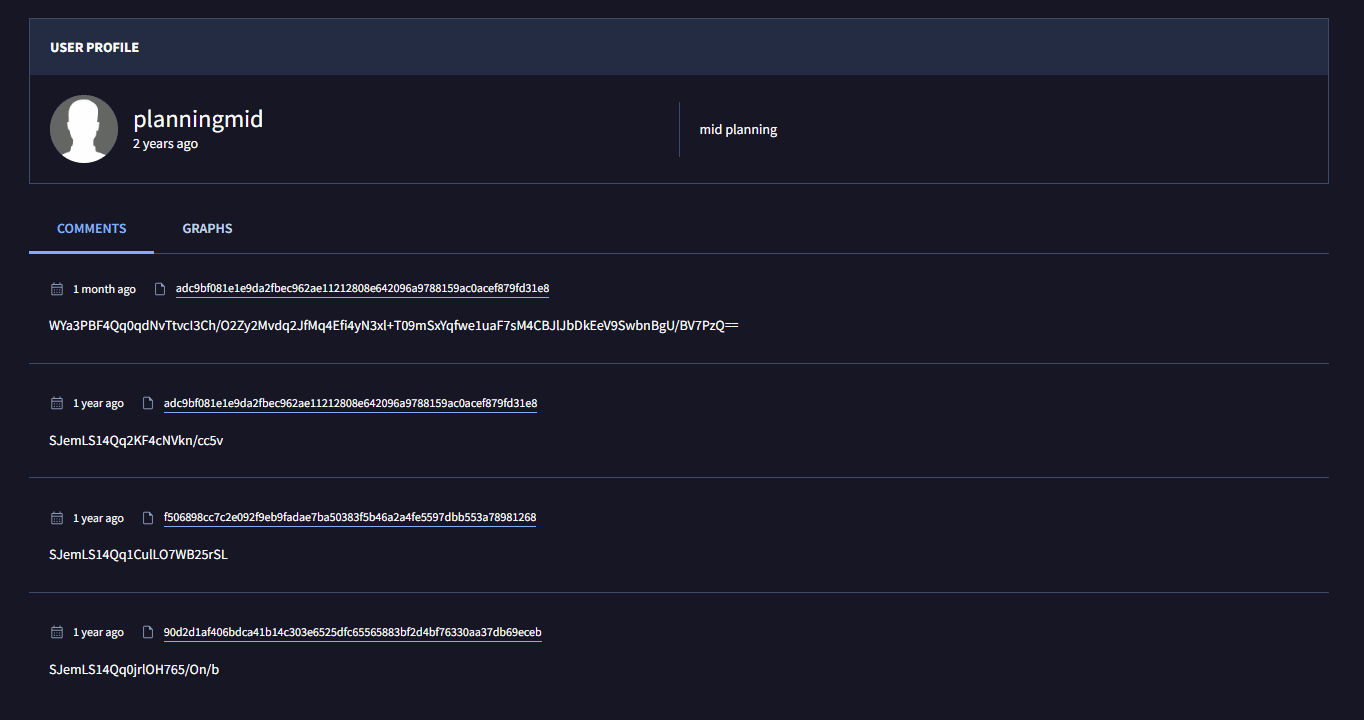Click the planningmid profile avatar
The height and width of the screenshot is (720, 1364).
coord(84,129)
